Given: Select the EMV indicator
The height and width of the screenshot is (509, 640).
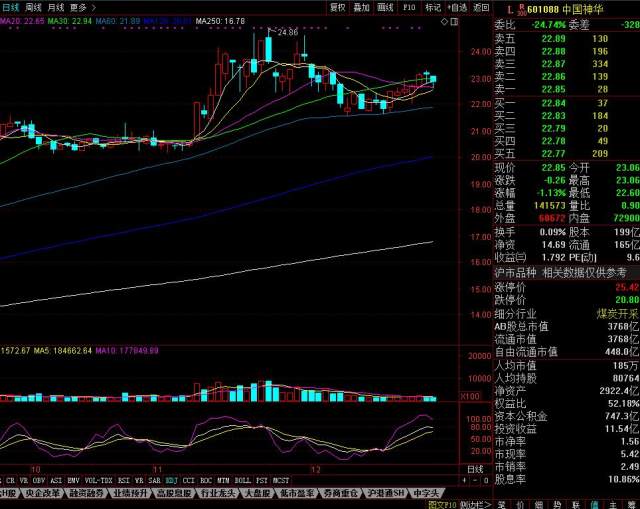Looking at the screenshot, I should point(73,480).
